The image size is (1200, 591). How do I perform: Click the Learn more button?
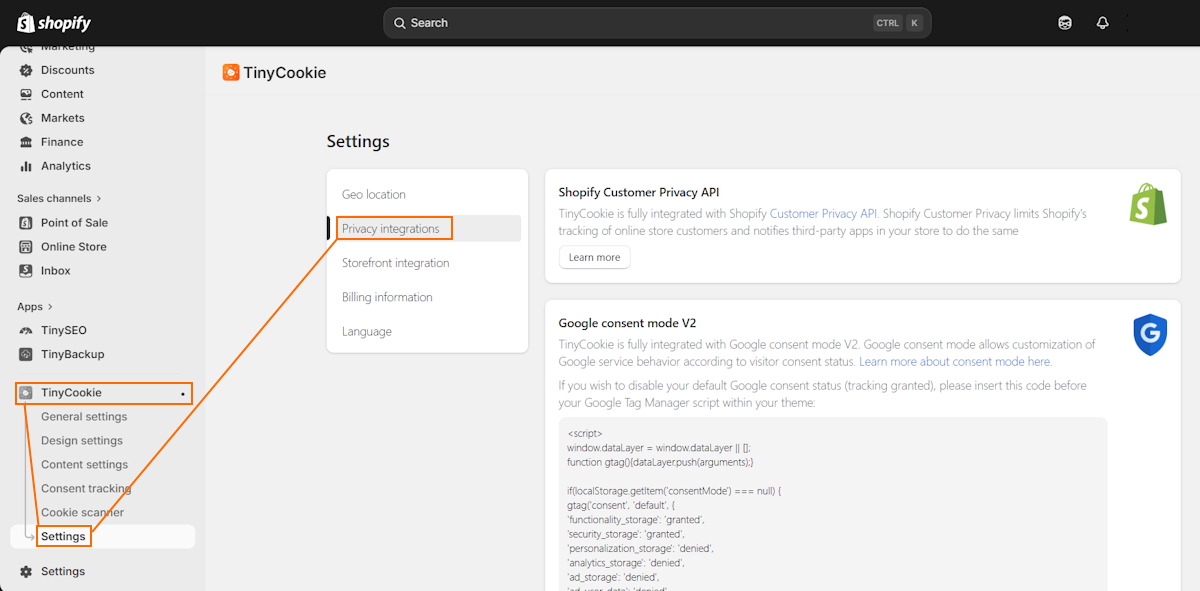pyautogui.click(x=594, y=257)
